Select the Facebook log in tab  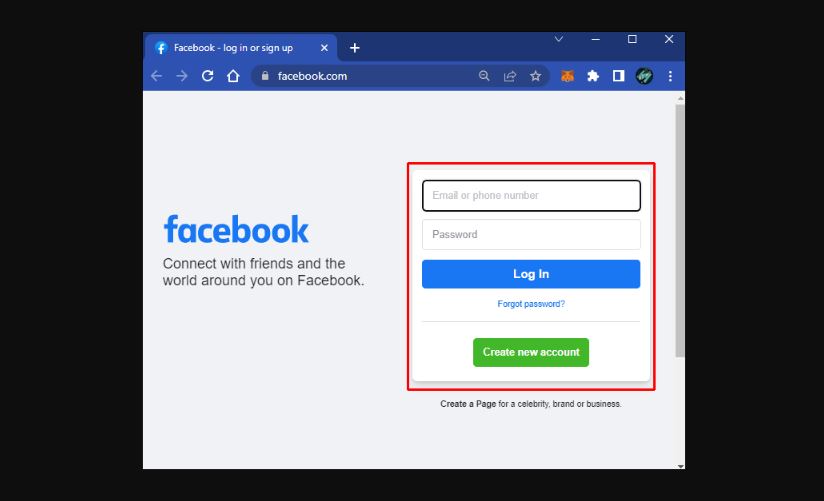point(241,48)
